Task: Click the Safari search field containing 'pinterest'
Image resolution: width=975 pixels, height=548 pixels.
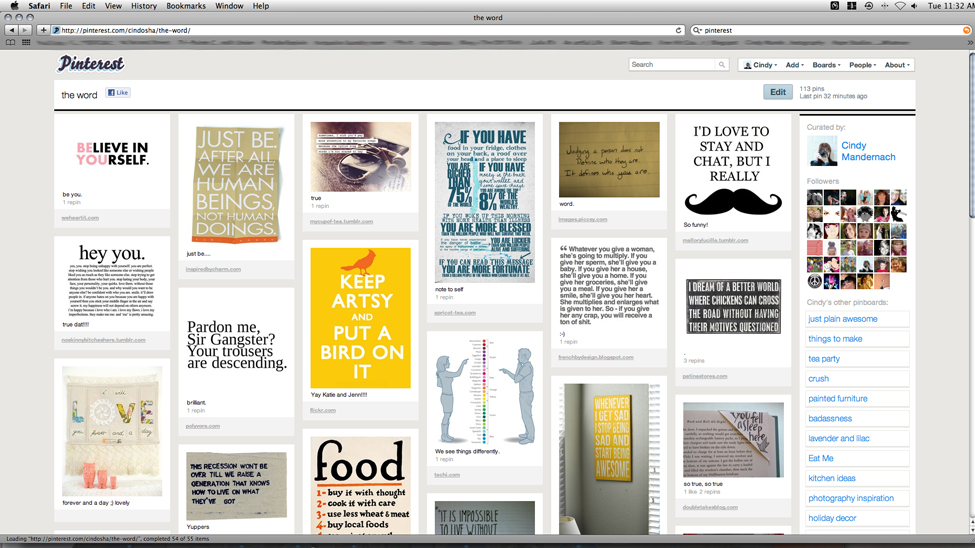Action: pos(830,30)
